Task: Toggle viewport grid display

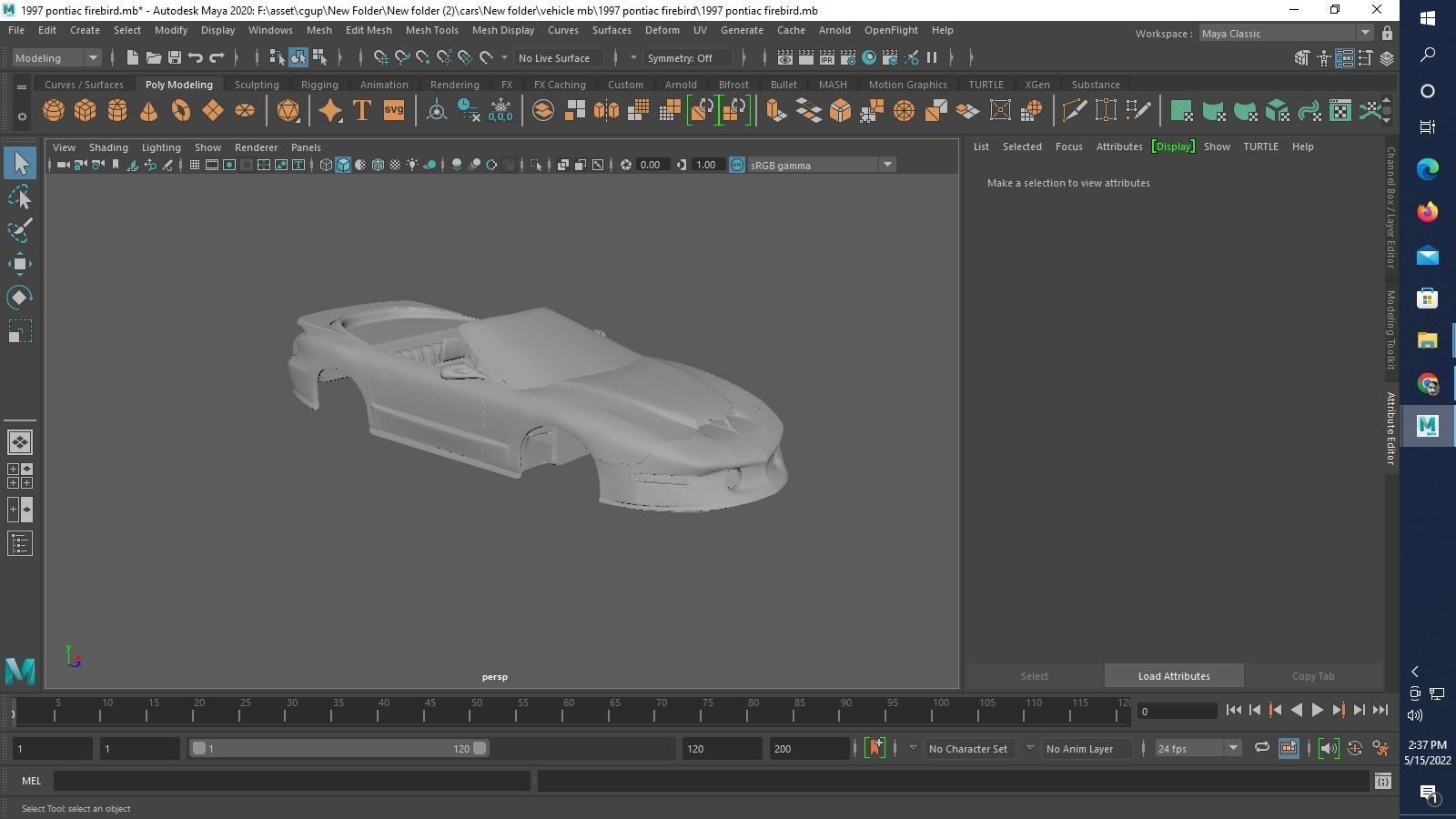Action: (x=194, y=165)
